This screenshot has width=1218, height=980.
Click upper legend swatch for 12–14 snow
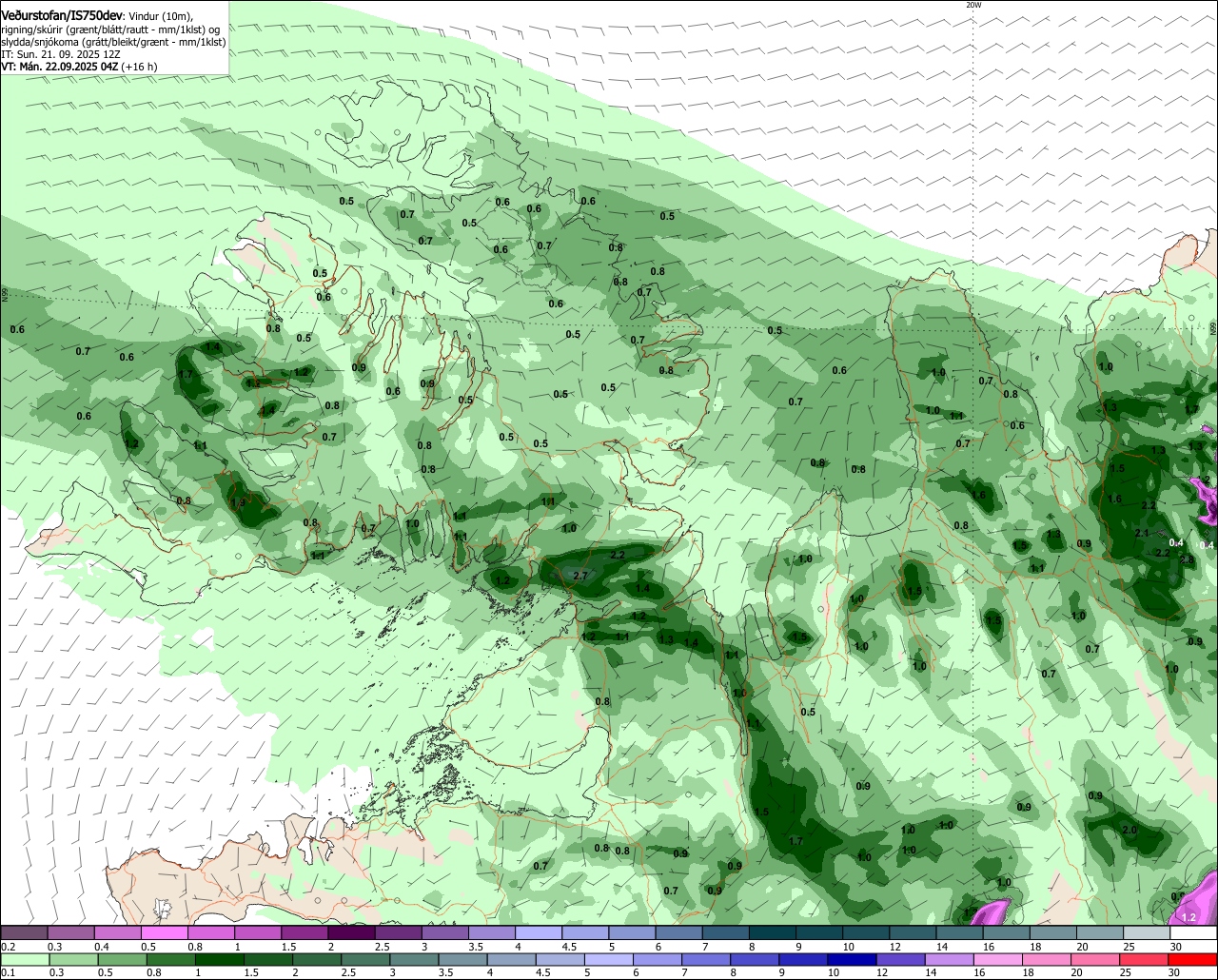[x=913, y=932]
